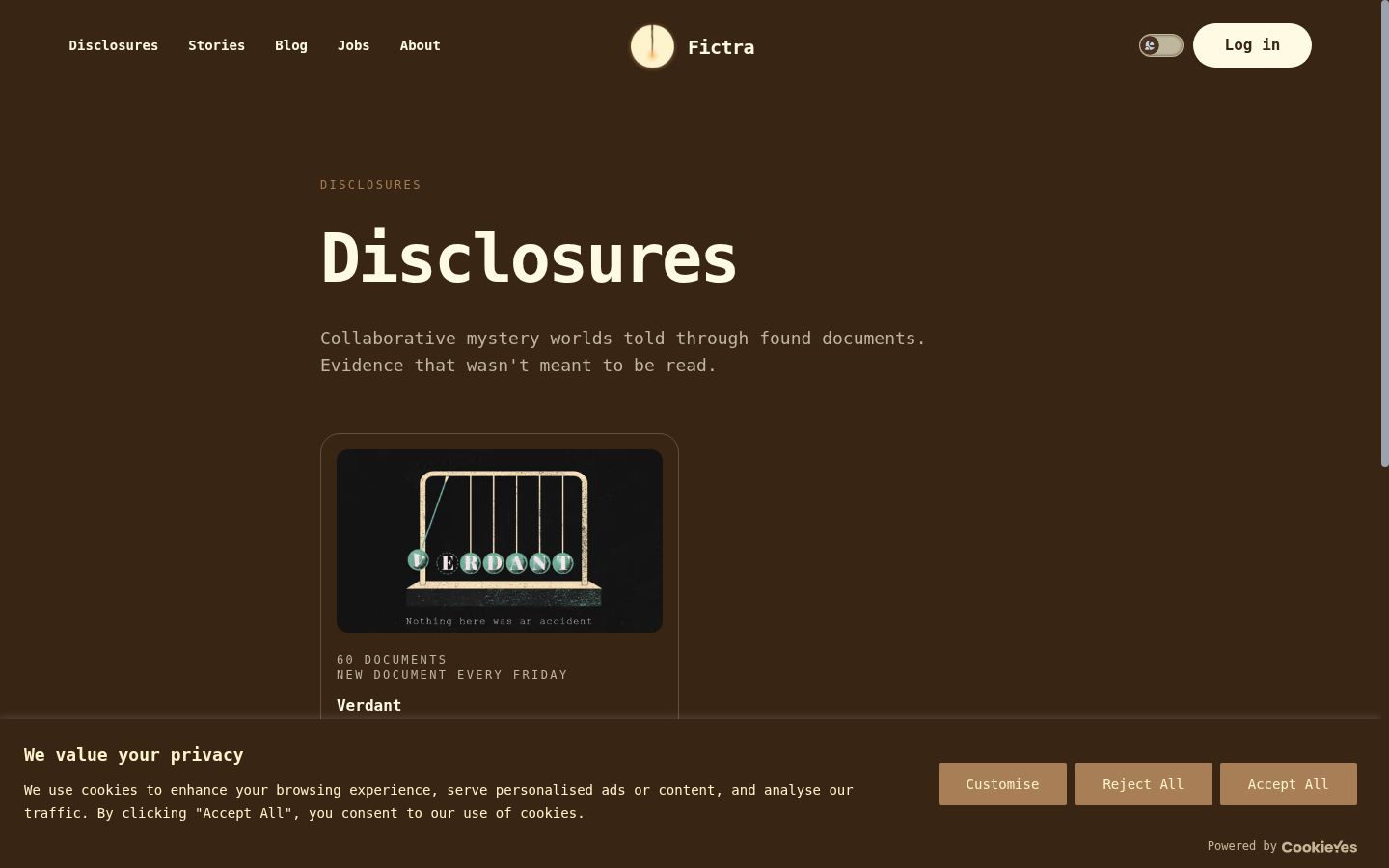Toggle the dark mode theme switch
The width and height of the screenshot is (1389, 868).
[x=1160, y=45]
